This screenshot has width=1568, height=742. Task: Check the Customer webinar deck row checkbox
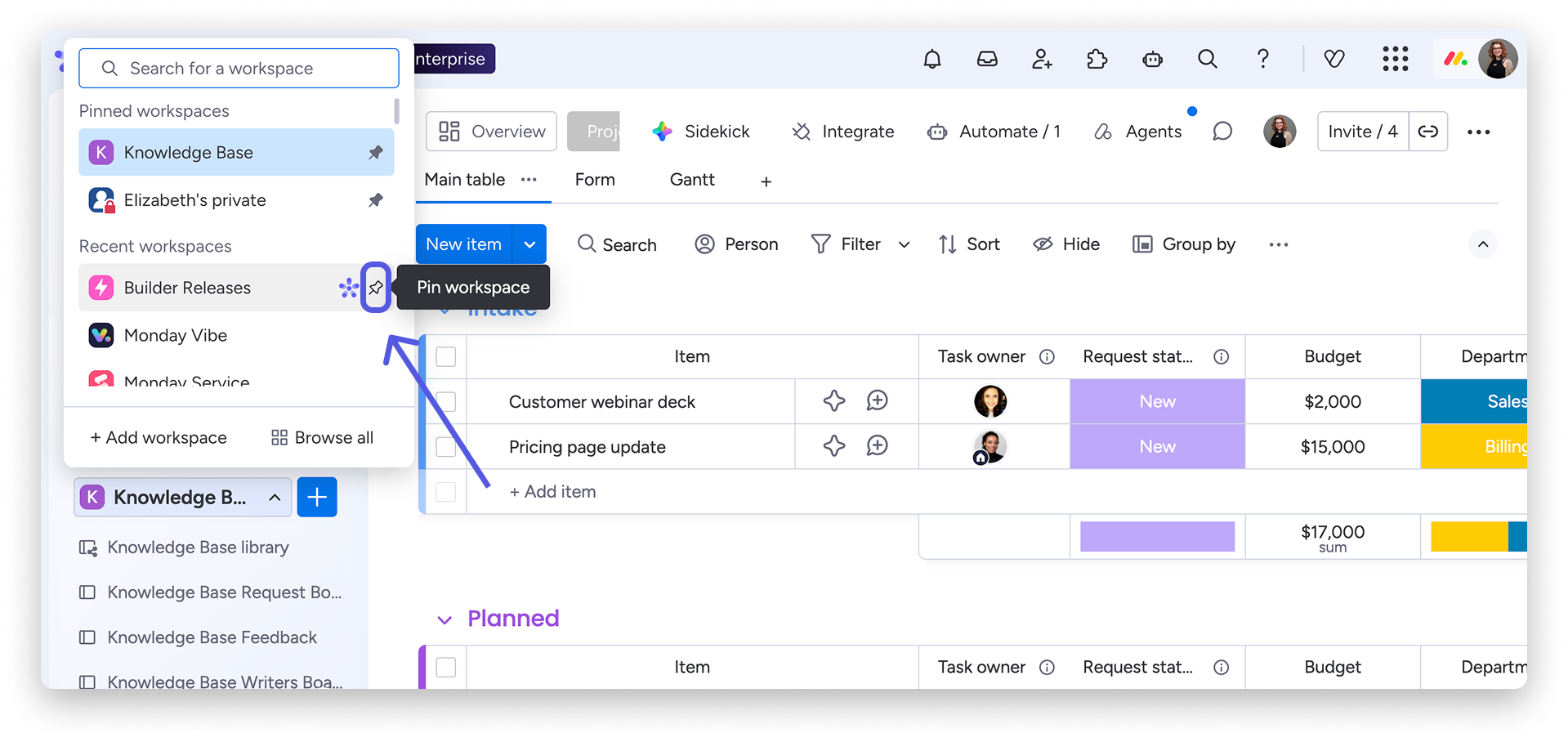coord(446,401)
